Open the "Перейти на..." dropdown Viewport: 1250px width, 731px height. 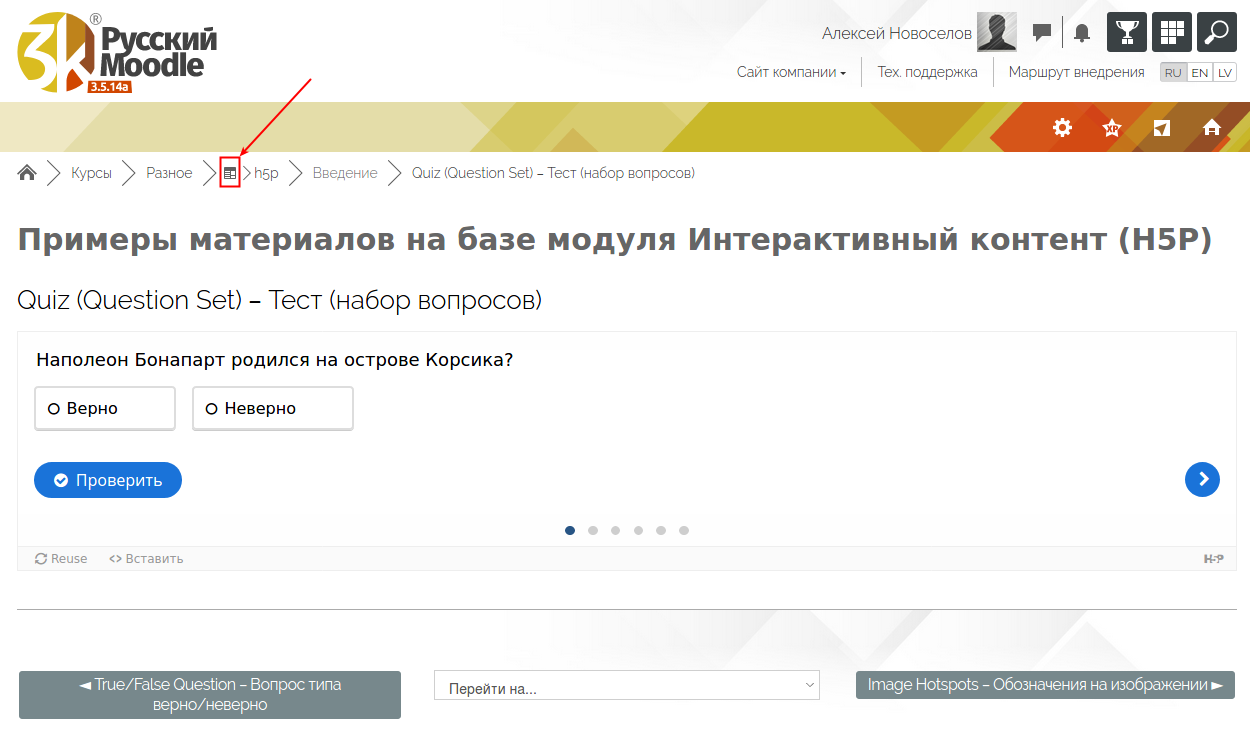click(626, 686)
